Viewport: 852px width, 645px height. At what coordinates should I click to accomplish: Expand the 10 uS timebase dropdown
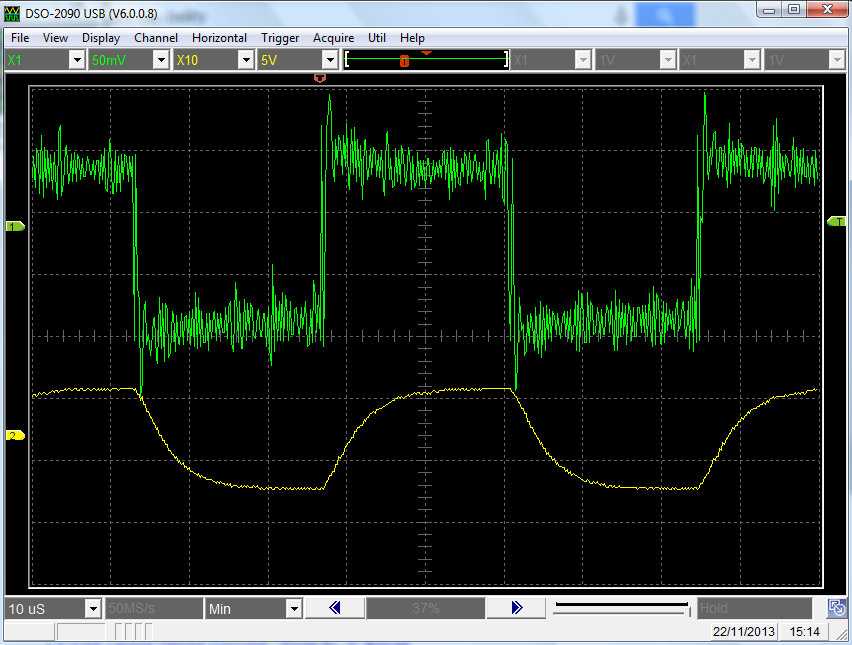pos(93,608)
